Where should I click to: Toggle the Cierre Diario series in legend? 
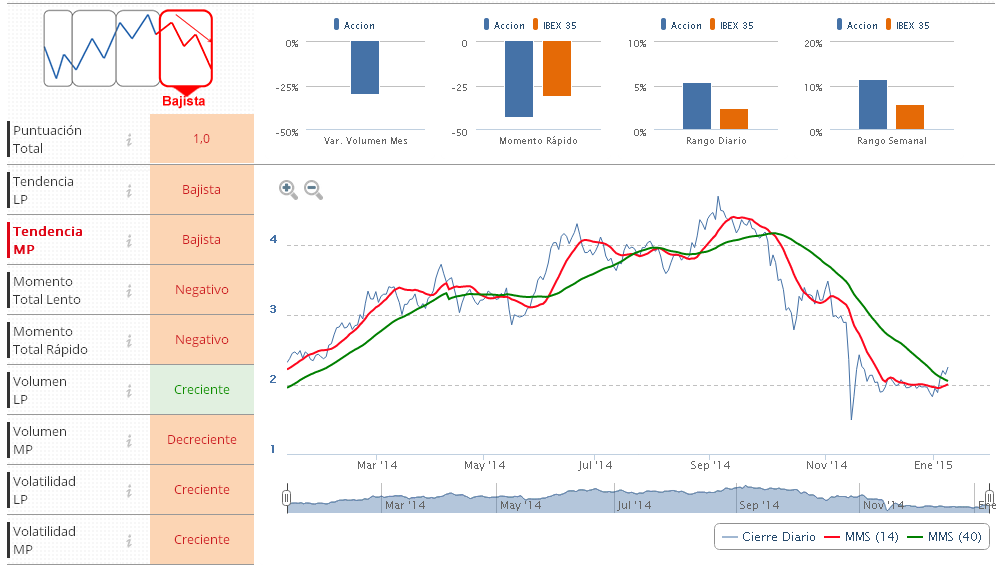pyautogui.click(x=768, y=537)
